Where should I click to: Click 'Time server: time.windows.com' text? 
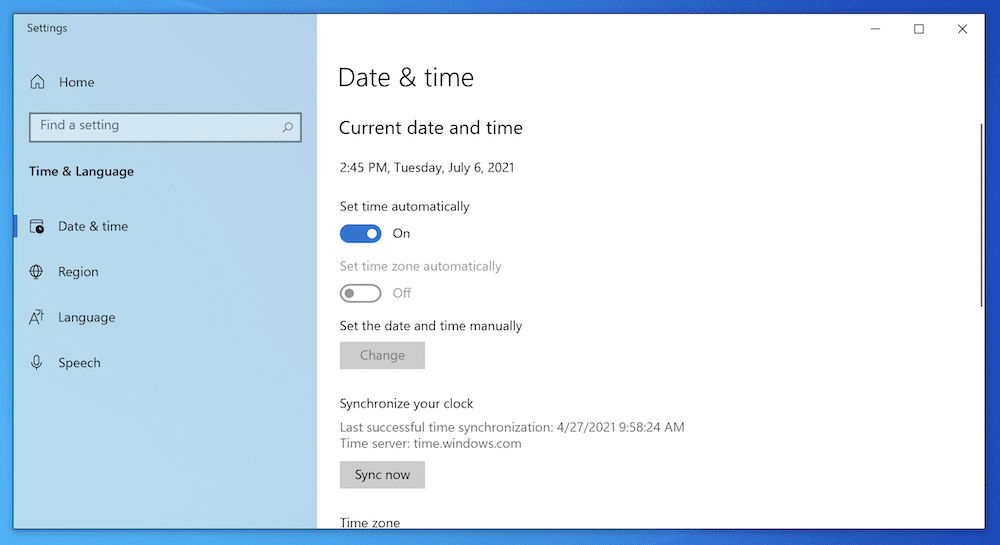click(x=430, y=444)
